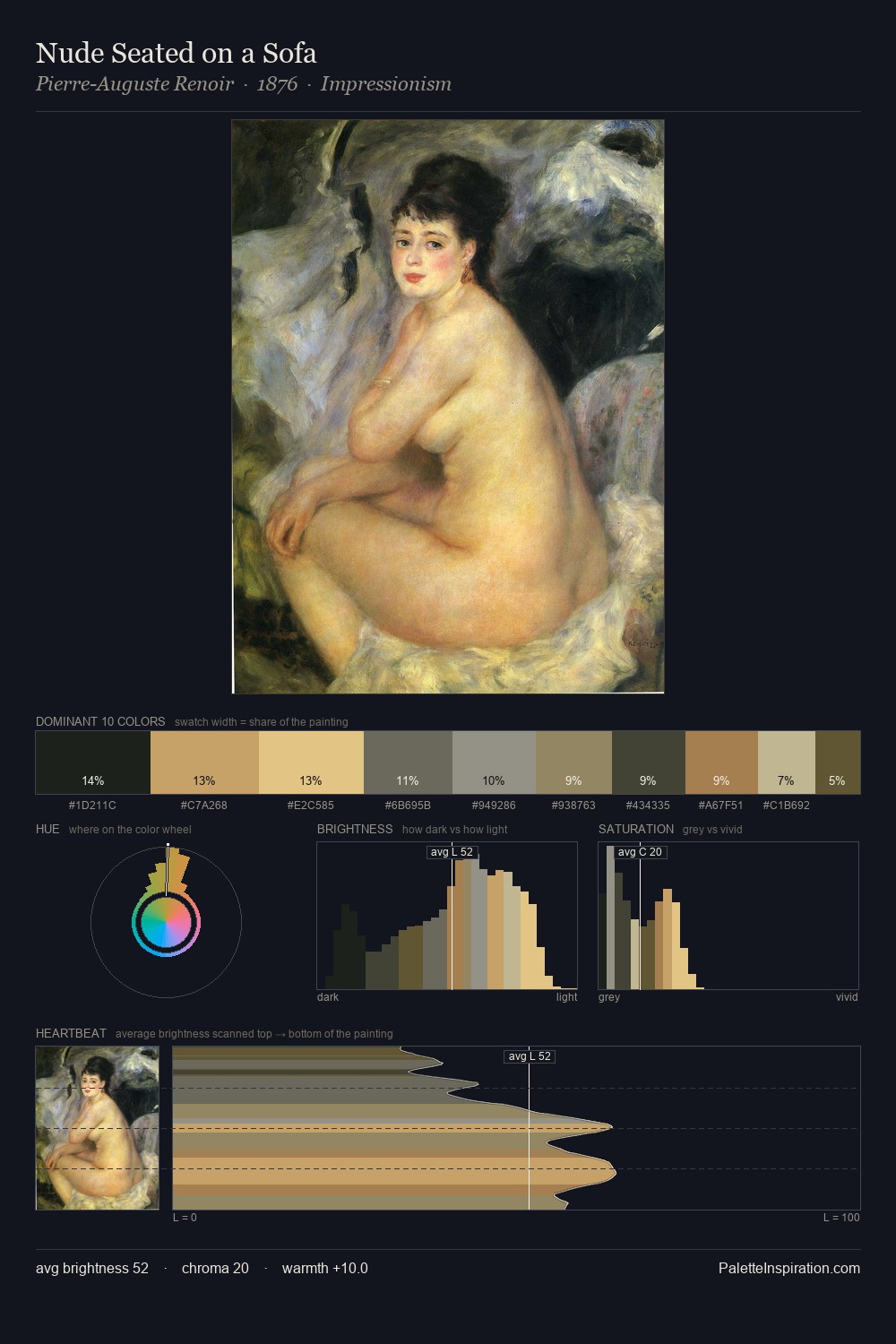The width and height of the screenshot is (896, 1344).
Task: Select the #A67F51 brown swatch
Action: click(721, 762)
